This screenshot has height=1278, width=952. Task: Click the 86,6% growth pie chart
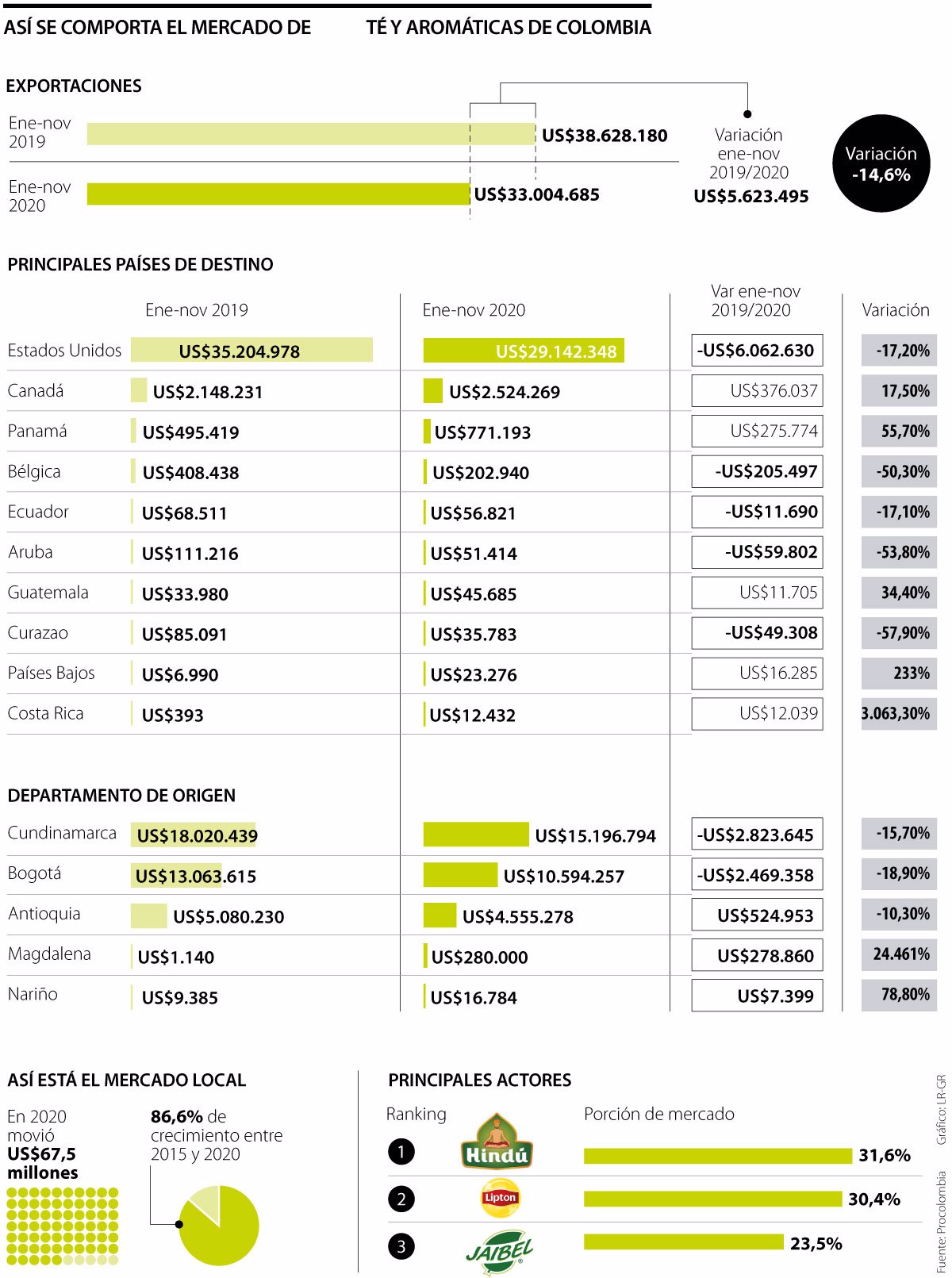(219, 1226)
